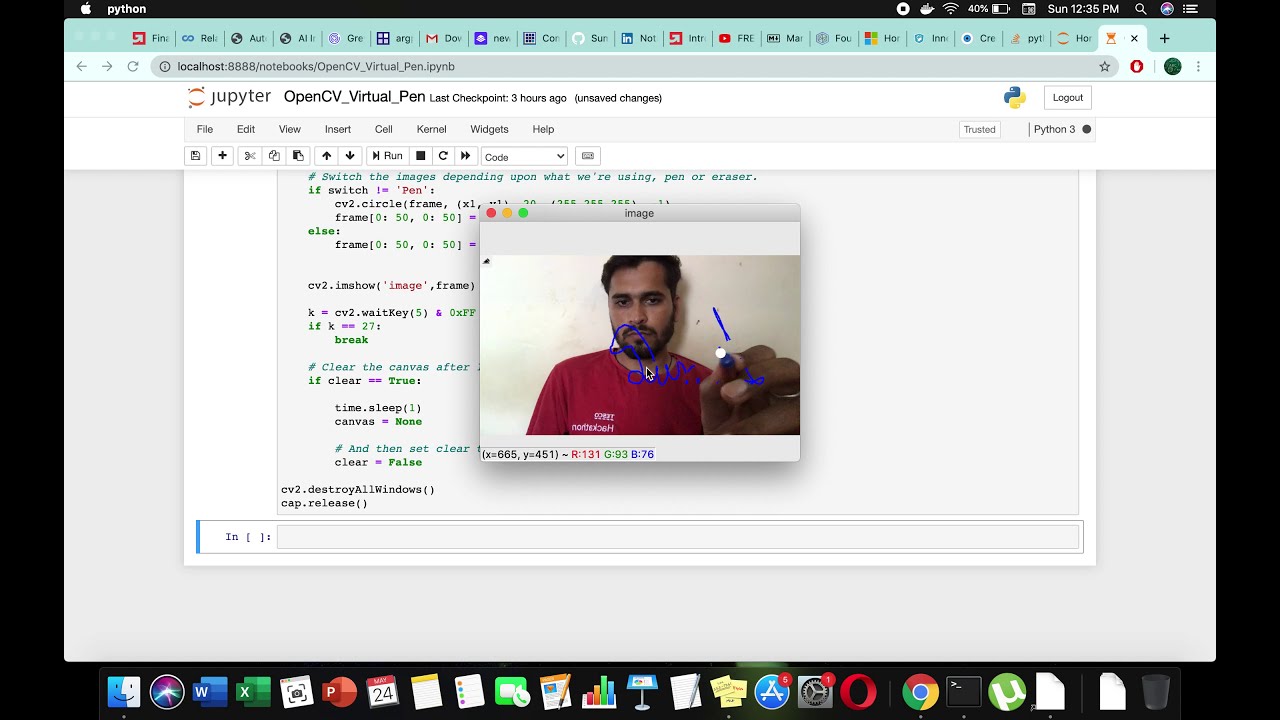Run the current cell
This screenshot has height=720, width=1280.
coord(387,156)
